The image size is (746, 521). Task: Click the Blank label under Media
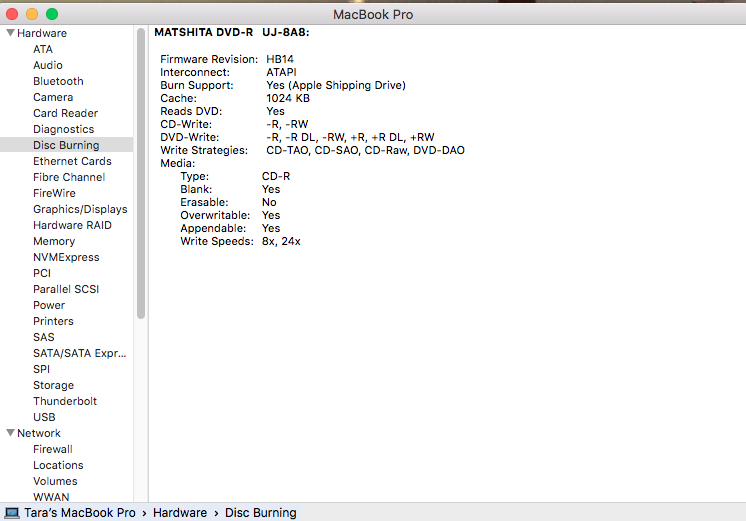(196, 189)
